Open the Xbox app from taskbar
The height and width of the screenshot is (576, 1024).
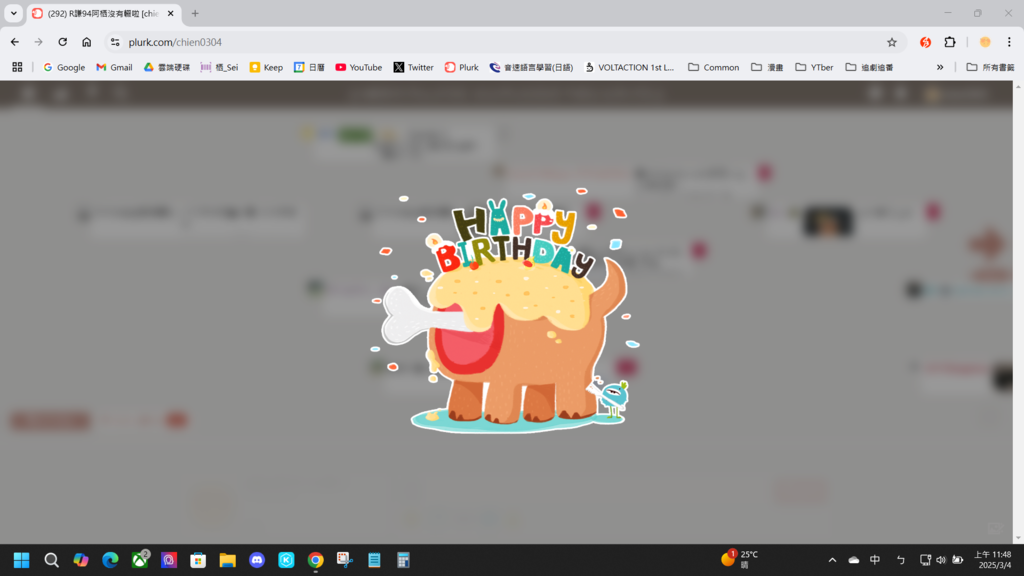pos(140,560)
